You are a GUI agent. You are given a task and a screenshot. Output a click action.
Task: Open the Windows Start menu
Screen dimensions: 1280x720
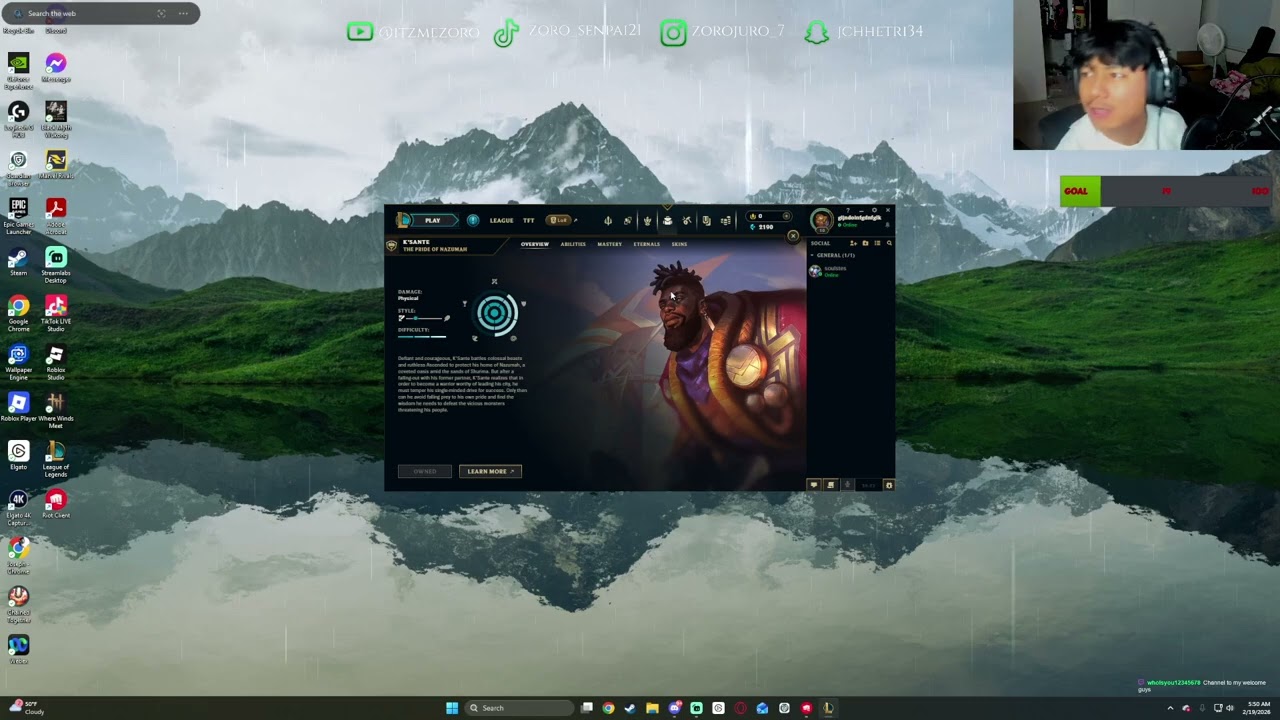click(452, 708)
